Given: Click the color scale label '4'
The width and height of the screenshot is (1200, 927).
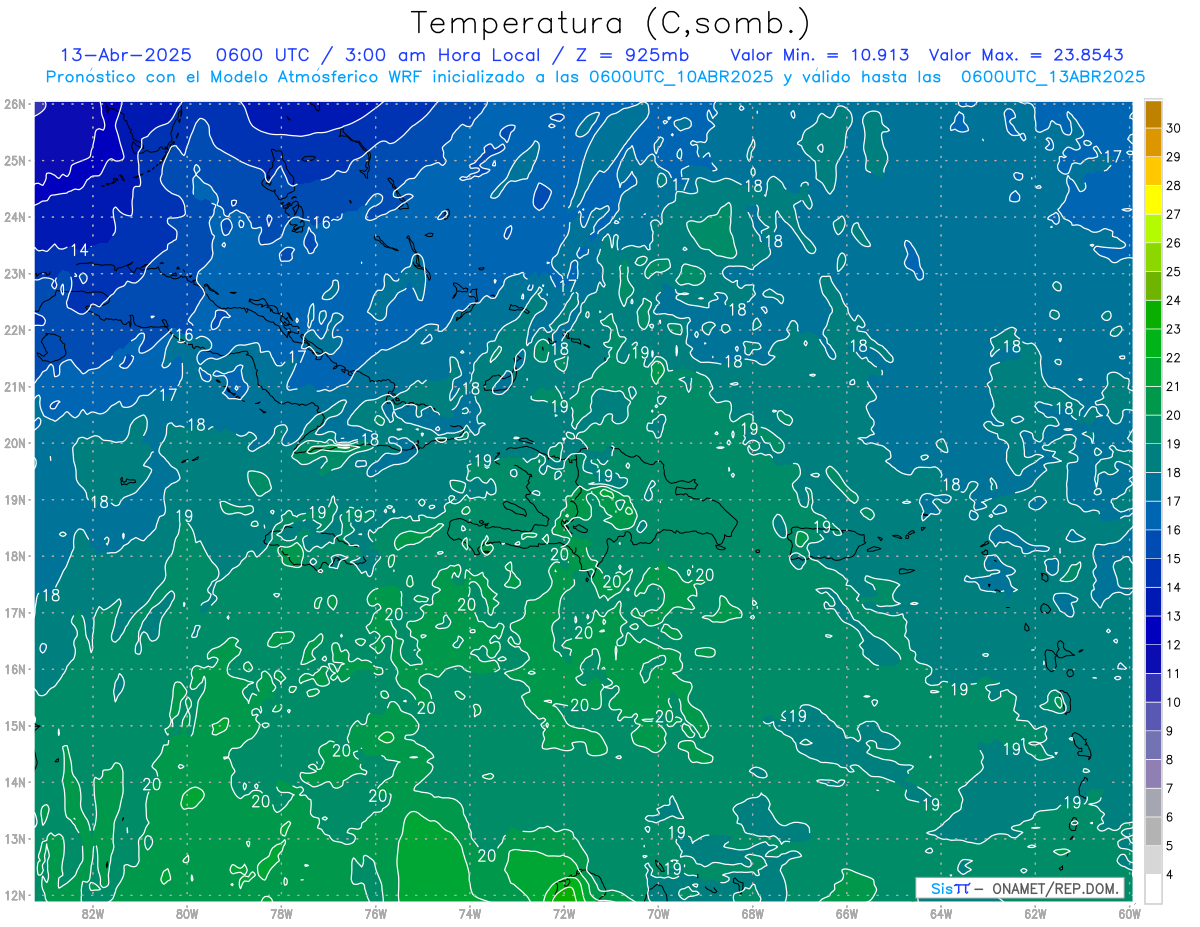Looking at the screenshot, I should 1170,875.
